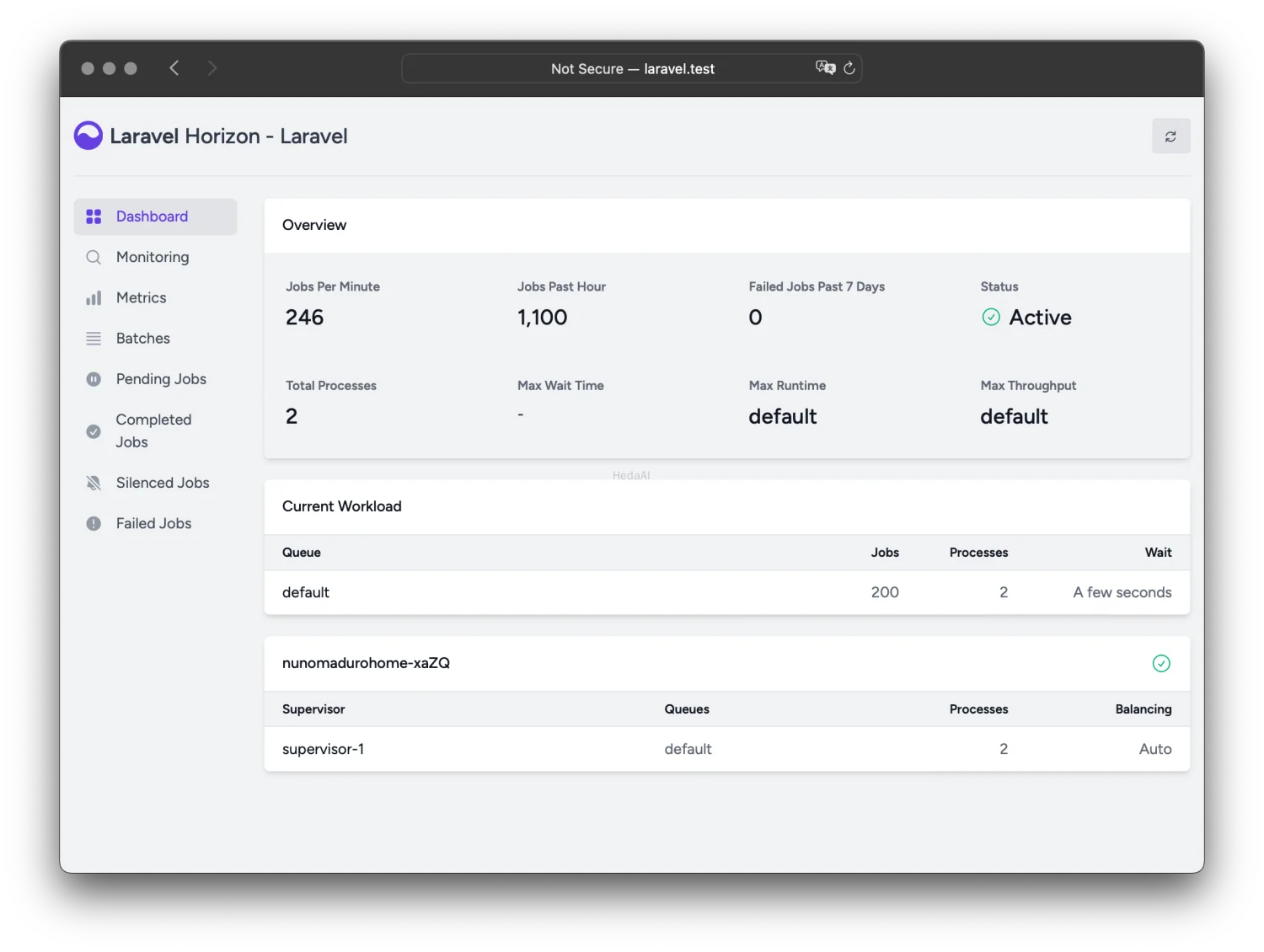The width and height of the screenshot is (1264, 952).
Task: Go to Batches in the sidebar
Action: 155,339
